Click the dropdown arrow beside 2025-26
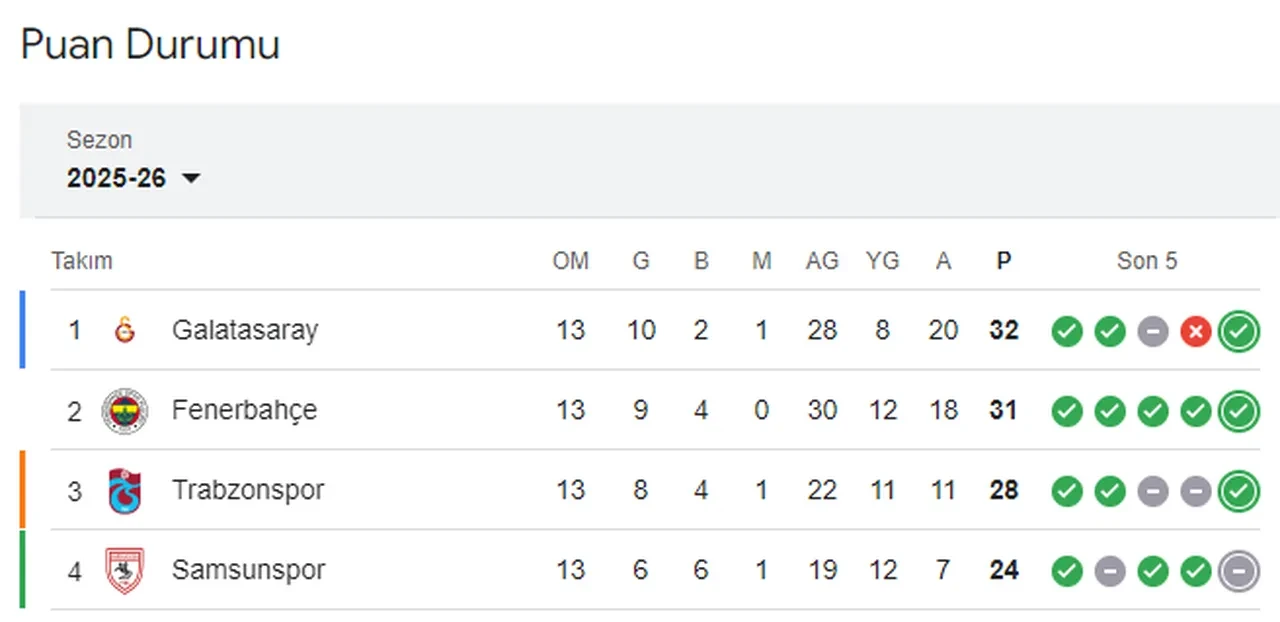The image size is (1280, 622). click(191, 178)
